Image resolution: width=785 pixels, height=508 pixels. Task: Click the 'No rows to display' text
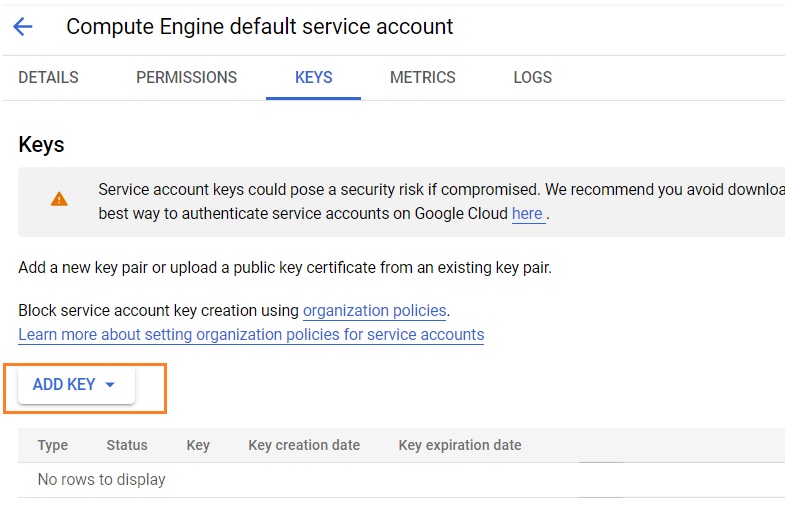102,479
